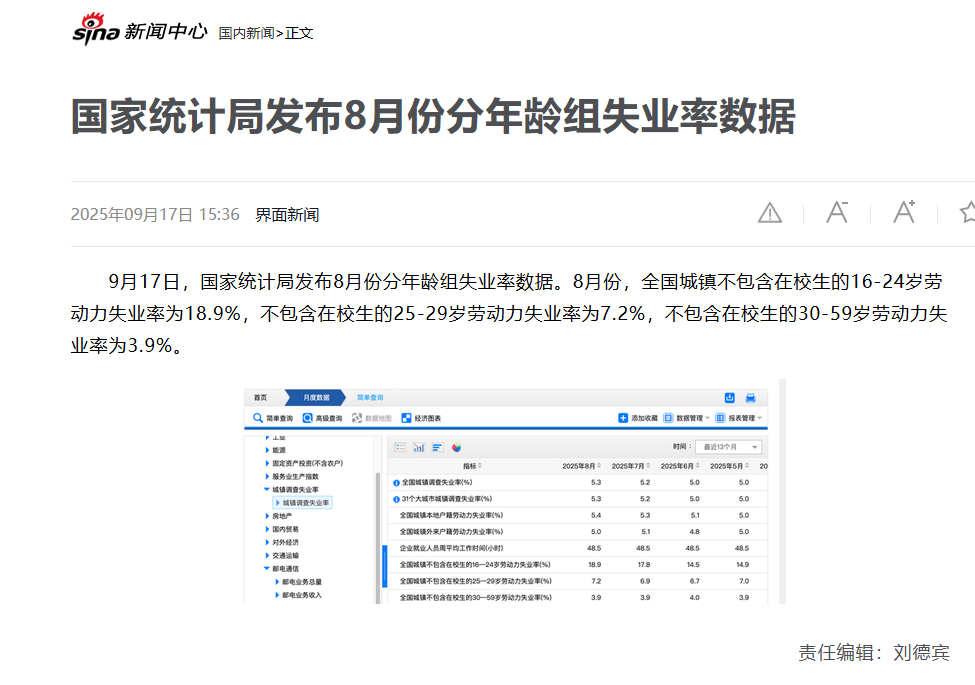Open the 界面新闻 source link

287,214
